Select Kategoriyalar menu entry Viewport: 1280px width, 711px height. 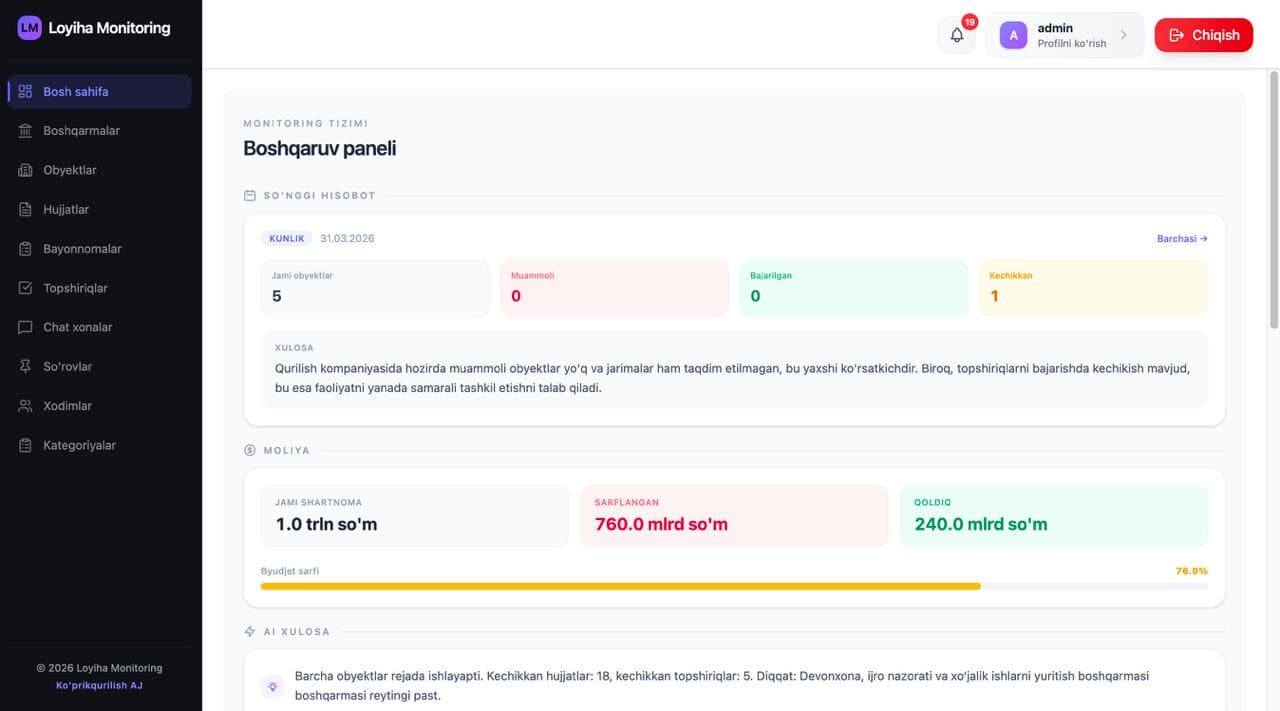pos(99,445)
